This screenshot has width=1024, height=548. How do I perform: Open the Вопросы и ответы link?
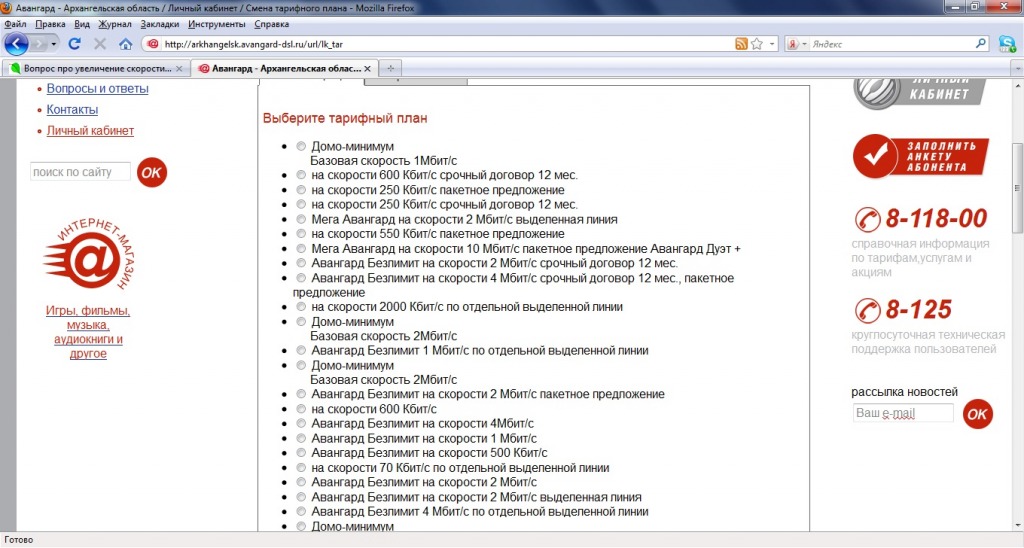pyautogui.click(x=97, y=88)
